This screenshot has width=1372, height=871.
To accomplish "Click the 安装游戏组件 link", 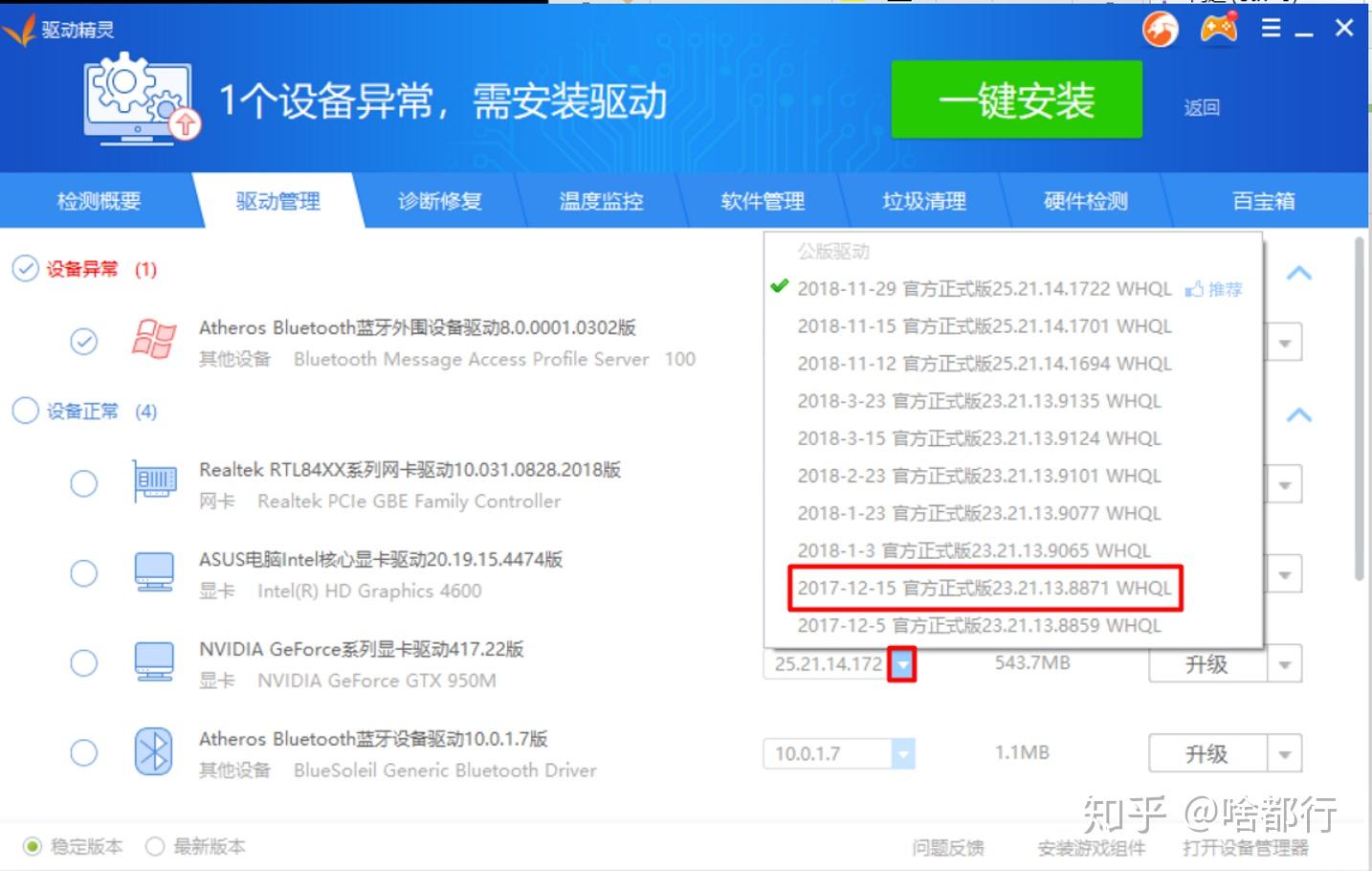I will [1092, 848].
